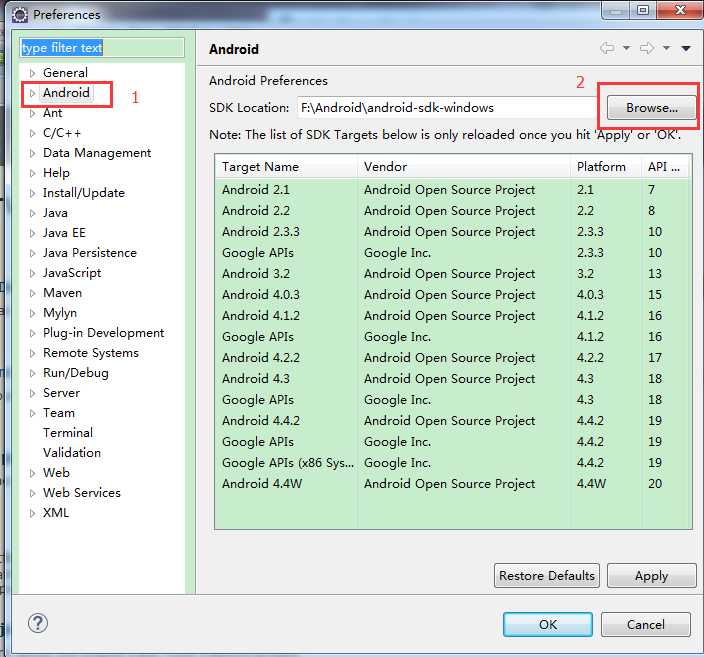Expand the C/C++ tree node
Image resolution: width=704 pixels, height=657 pixels.
click(32, 133)
